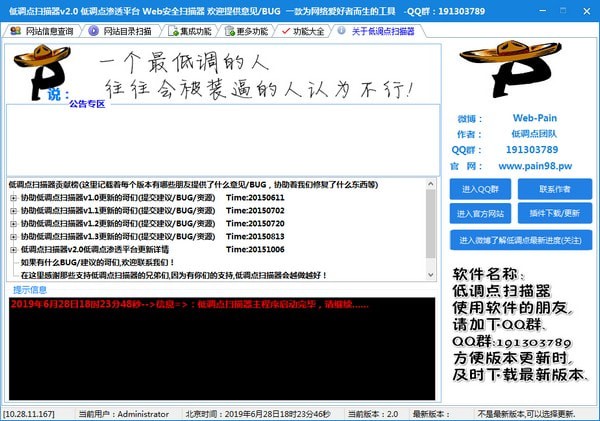This screenshot has width=600, height=421.
Task: Expand the v1.1 contributors tree node
Action: [x=13, y=211]
